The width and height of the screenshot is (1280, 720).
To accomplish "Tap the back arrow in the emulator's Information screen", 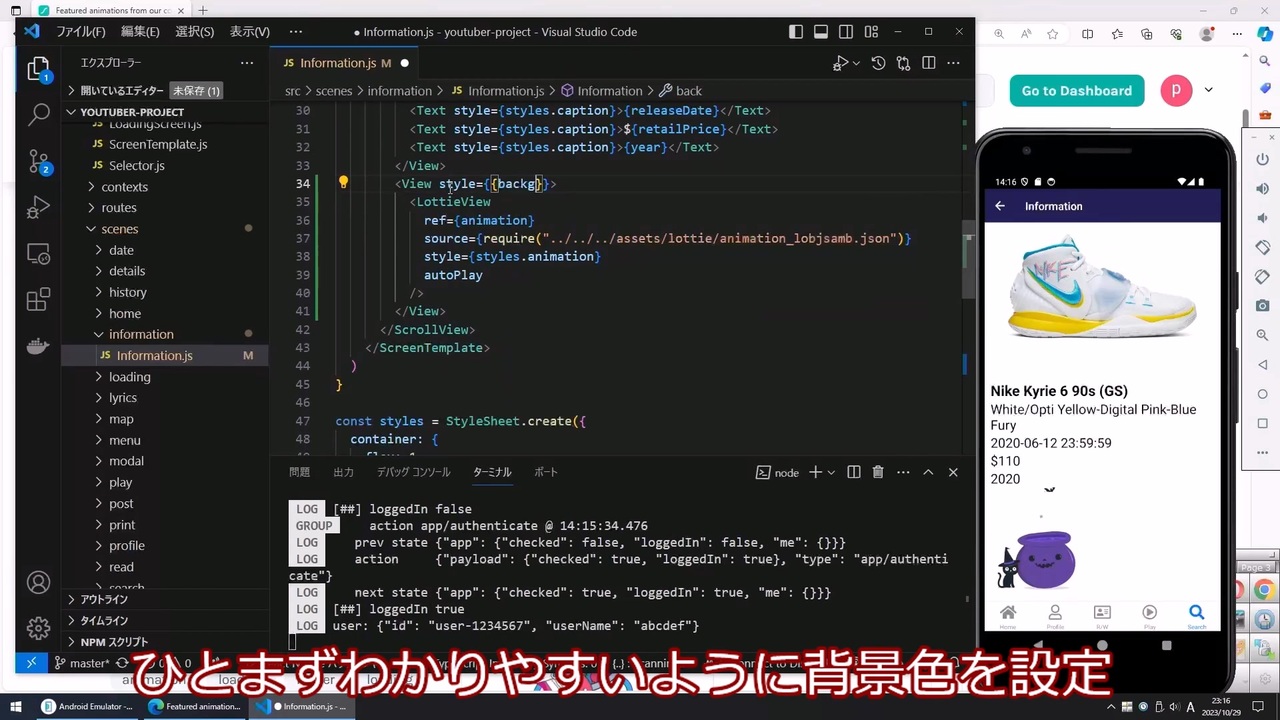I will click(1000, 206).
